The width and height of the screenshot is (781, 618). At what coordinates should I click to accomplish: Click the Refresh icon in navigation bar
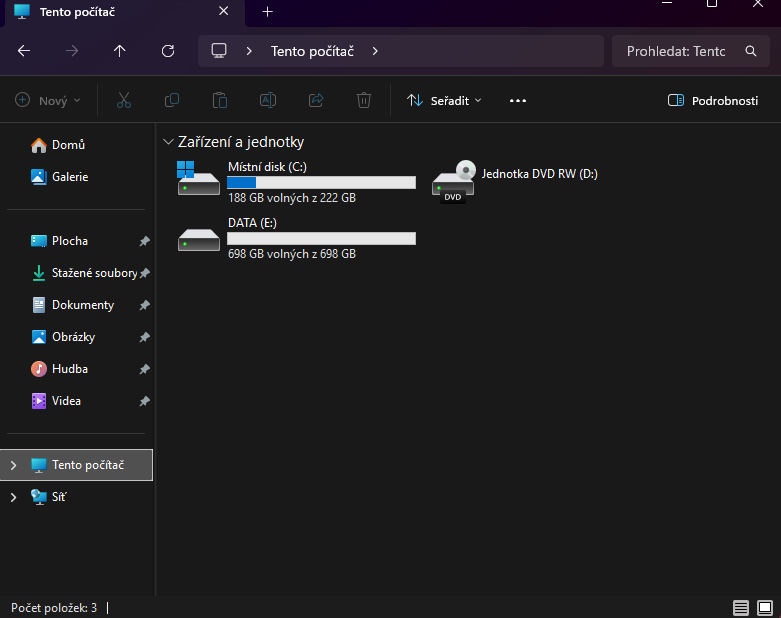pos(168,51)
